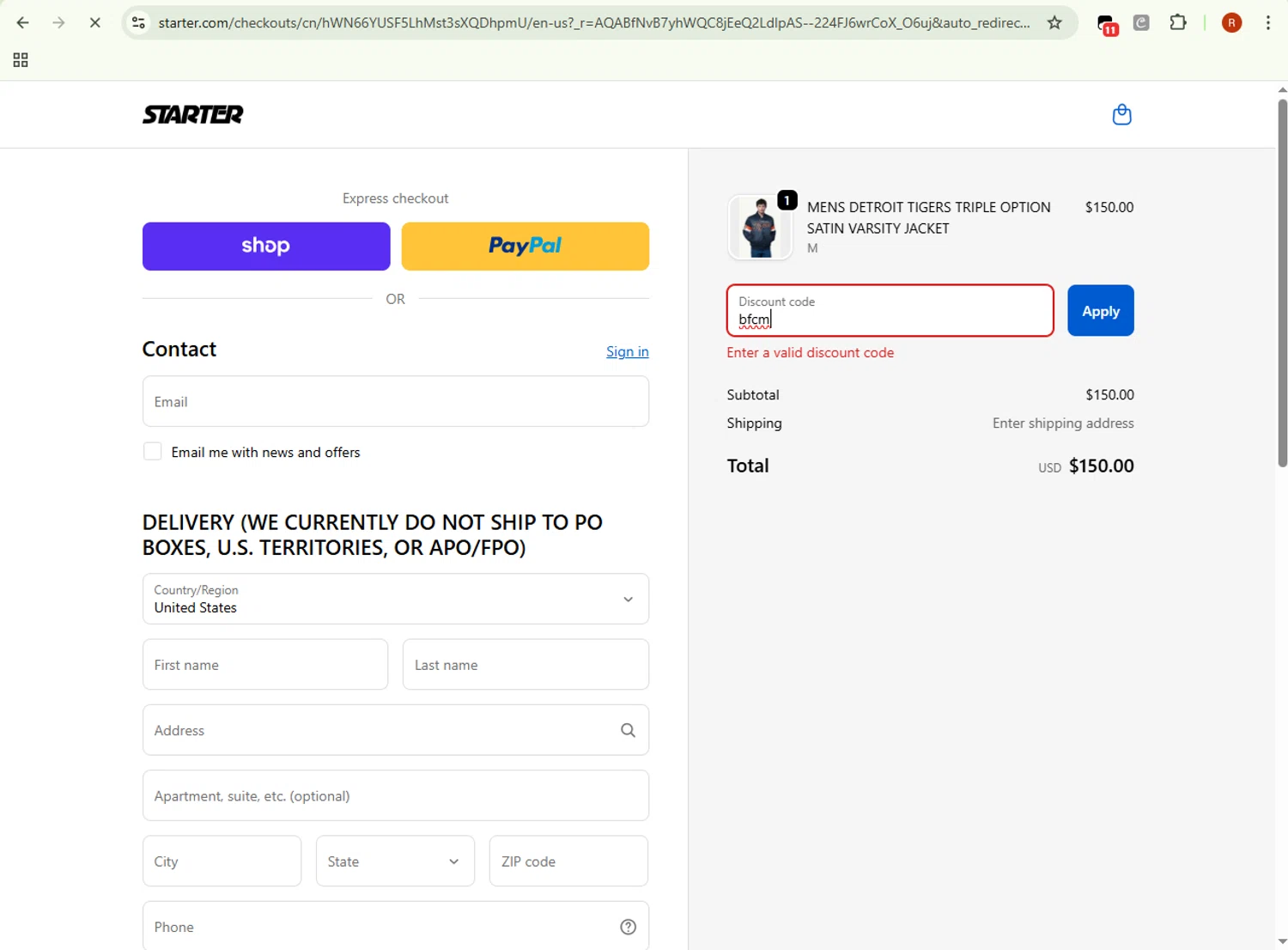This screenshot has width=1288, height=950.
Task: Open the Country/Region dropdown
Action: (396, 599)
